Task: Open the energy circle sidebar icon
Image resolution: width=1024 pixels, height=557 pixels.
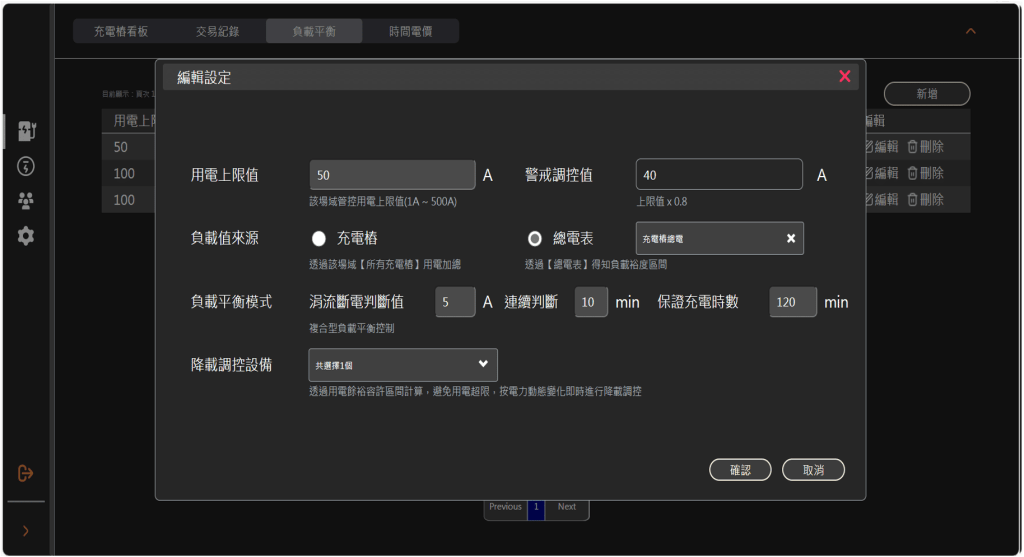Action: point(25,167)
